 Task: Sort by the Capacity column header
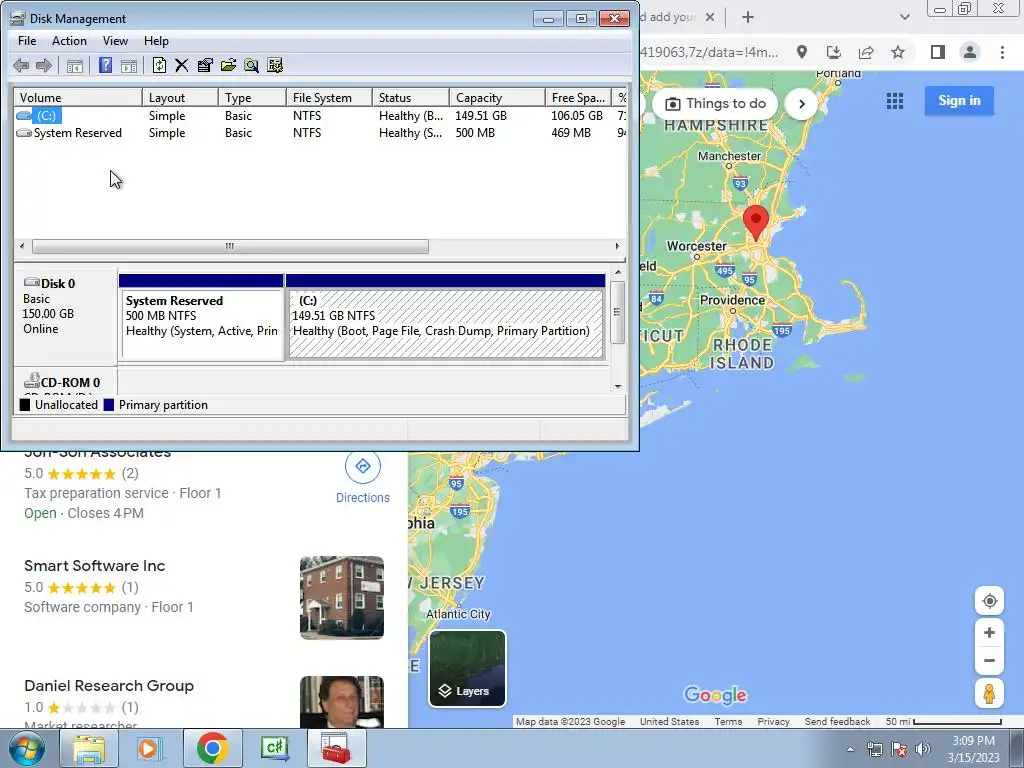[x=497, y=97]
